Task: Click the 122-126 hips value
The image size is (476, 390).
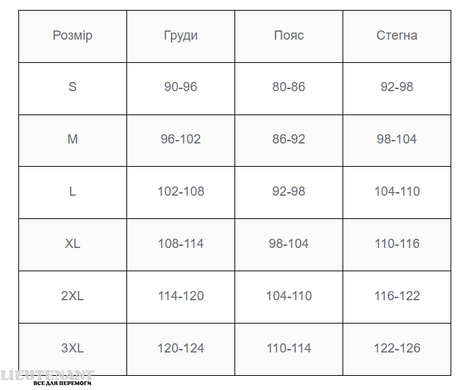Action: (x=397, y=348)
